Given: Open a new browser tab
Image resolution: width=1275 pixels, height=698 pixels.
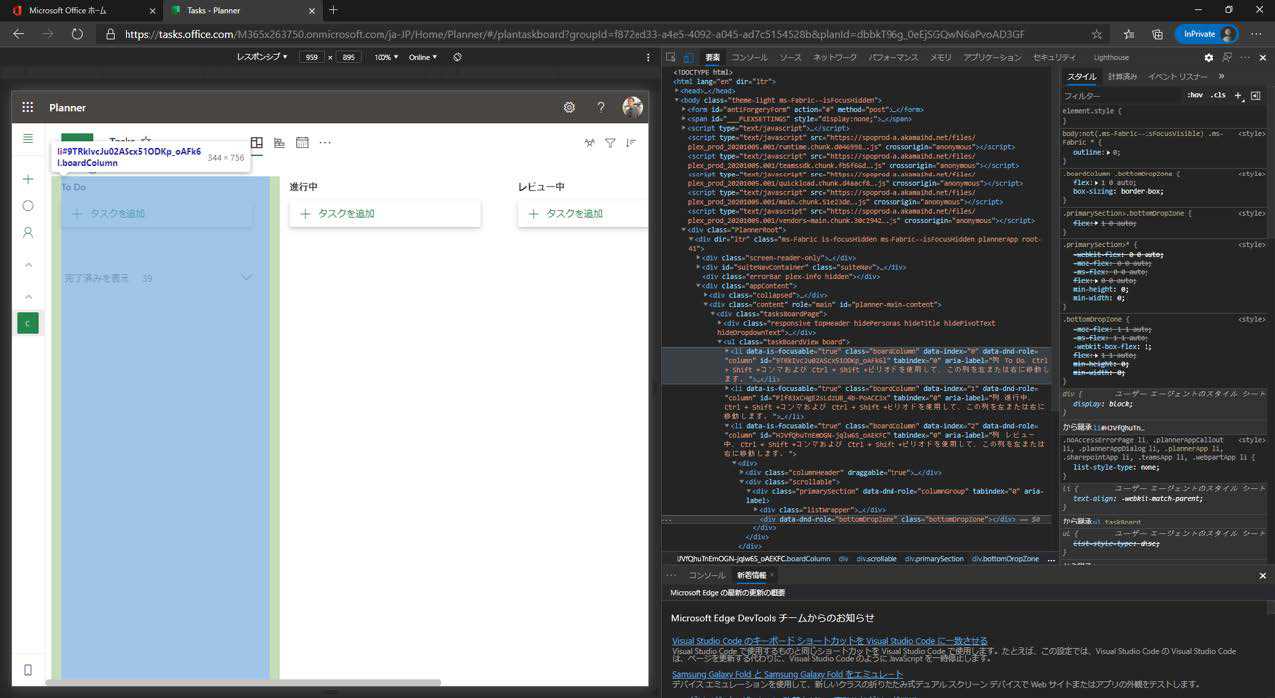Looking at the screenshot, I should [333, 10].
